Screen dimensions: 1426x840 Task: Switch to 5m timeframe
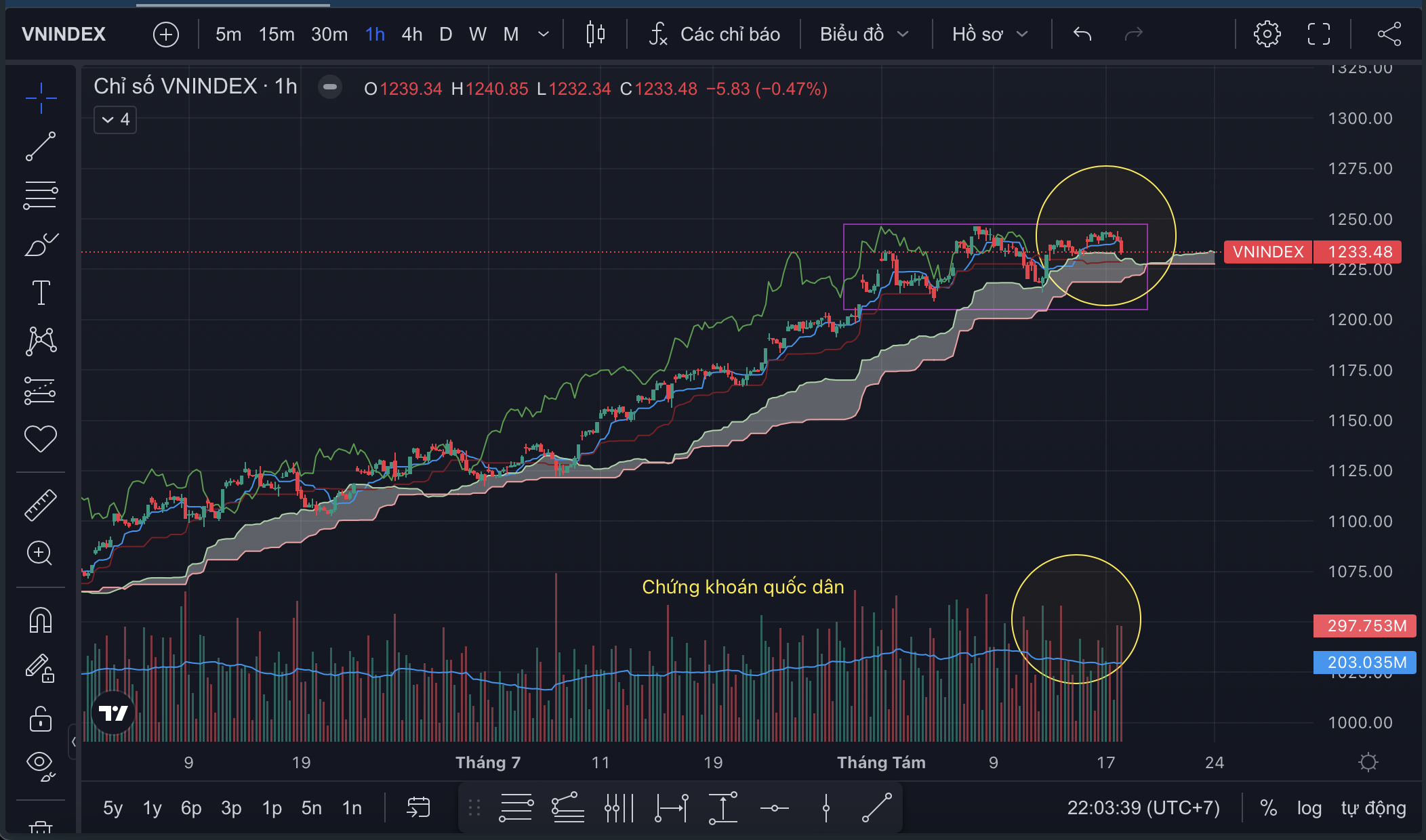[228, 34]
